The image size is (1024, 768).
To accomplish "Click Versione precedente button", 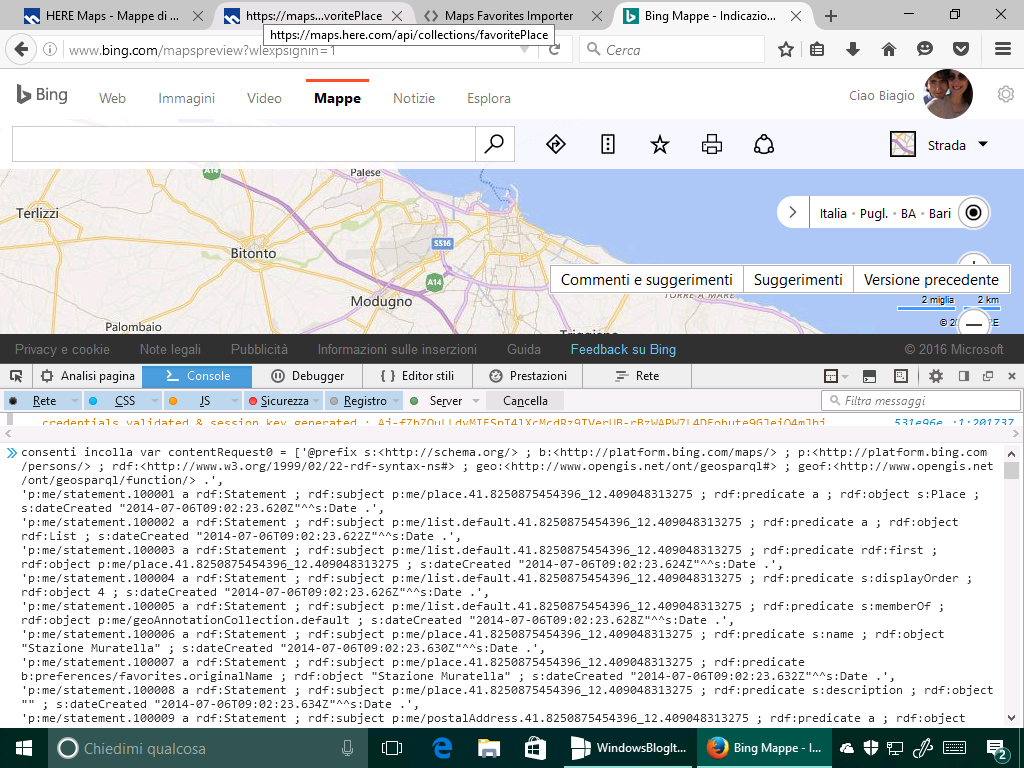I will [x=931, y=280].
